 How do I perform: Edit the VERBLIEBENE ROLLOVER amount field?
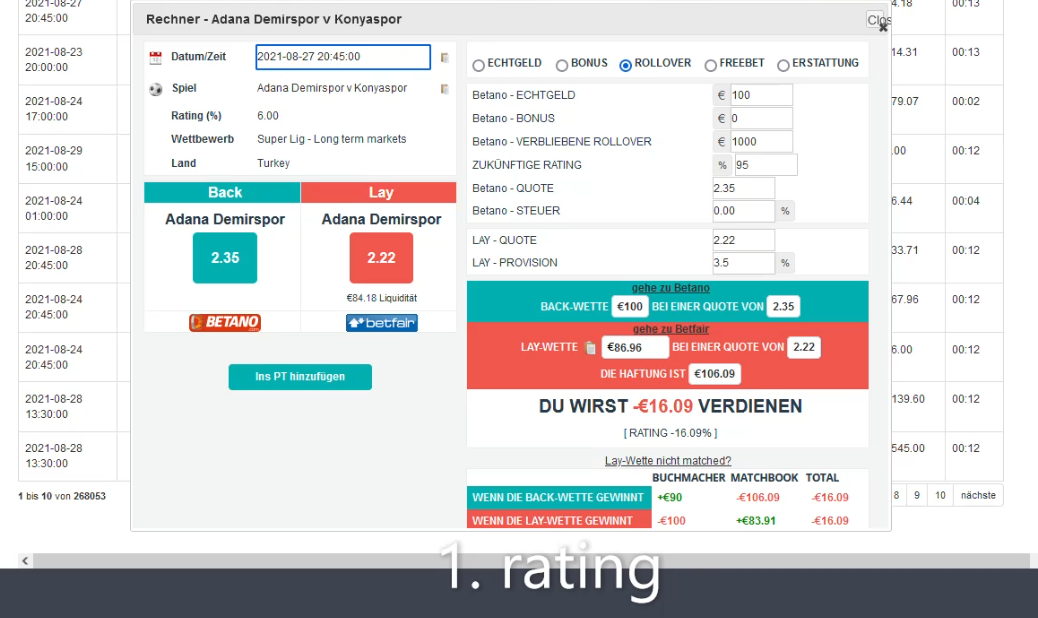click(x=761, y=142)
